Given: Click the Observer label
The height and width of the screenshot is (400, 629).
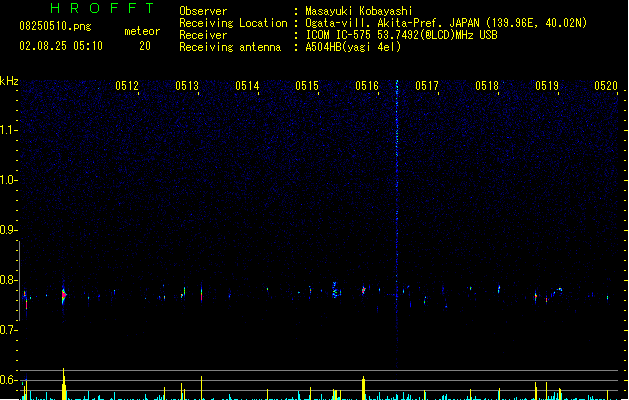Looking at the screenshot, I should 203,11.
